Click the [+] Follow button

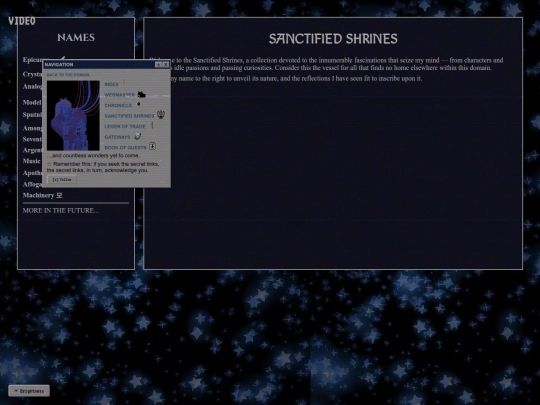(62, 179)
